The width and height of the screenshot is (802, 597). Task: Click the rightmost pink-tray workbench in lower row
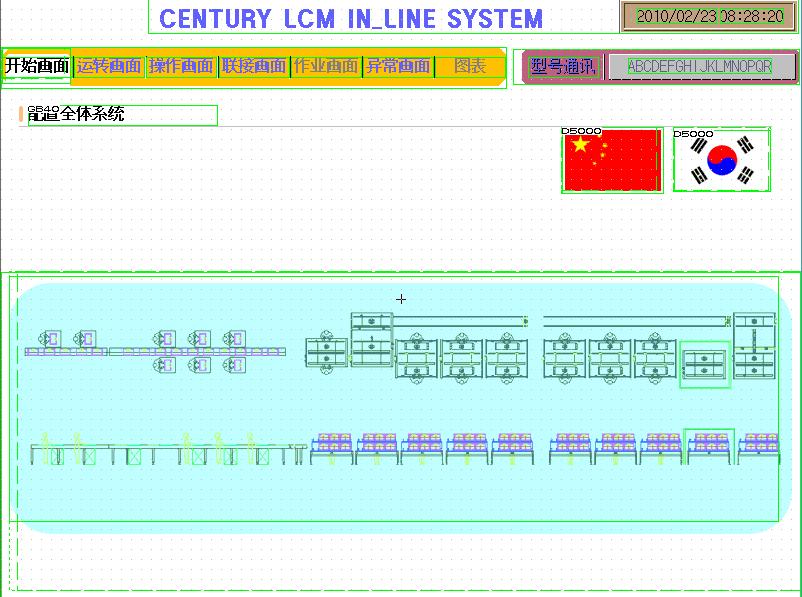tap(759, 449)
